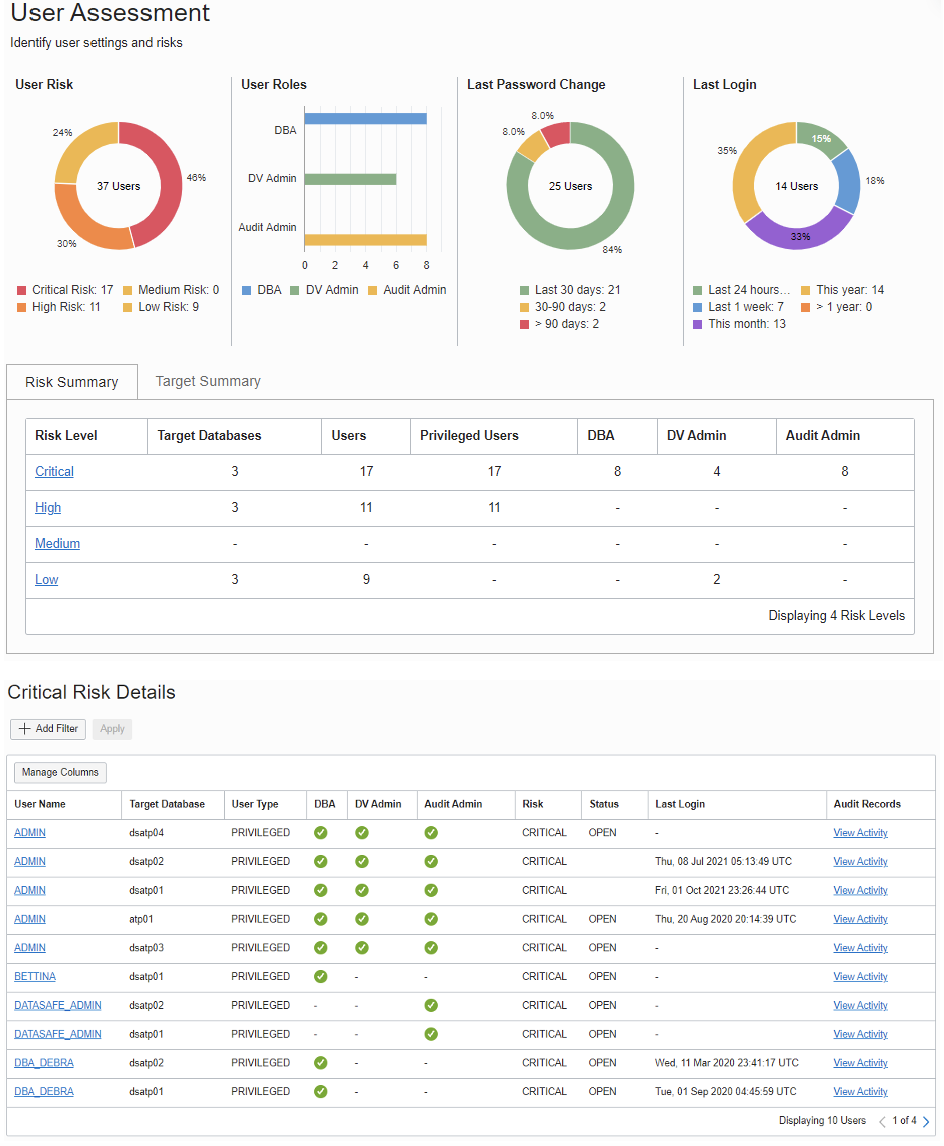This screenshot has height=1146, width=944.
Task: Go to next page of users arrow
Action: pos(926,1121)
